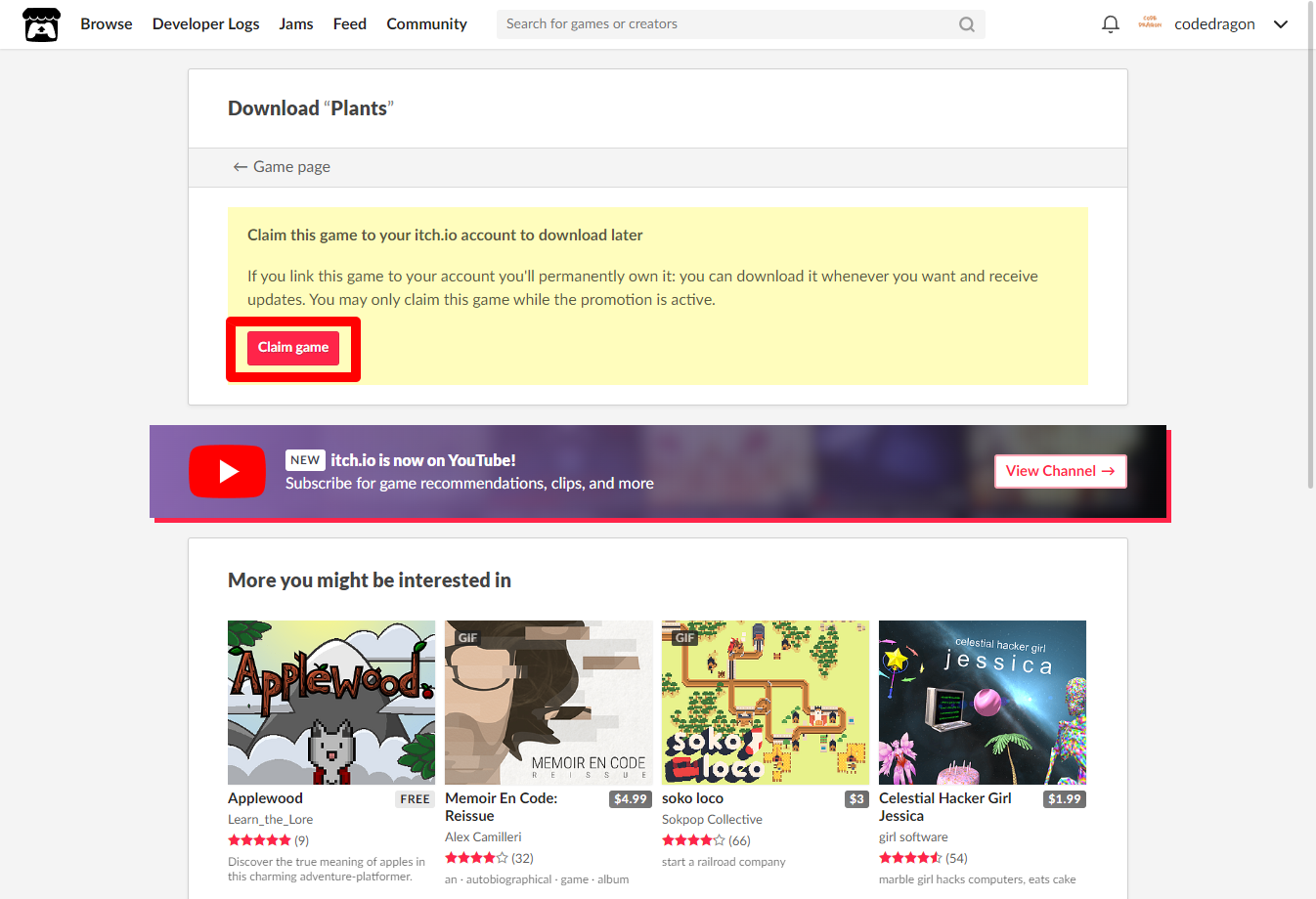Viewport: 1316px width, 899px height.
Task: Click the codedragon avatar image
Action: [x=1150, y=23]
